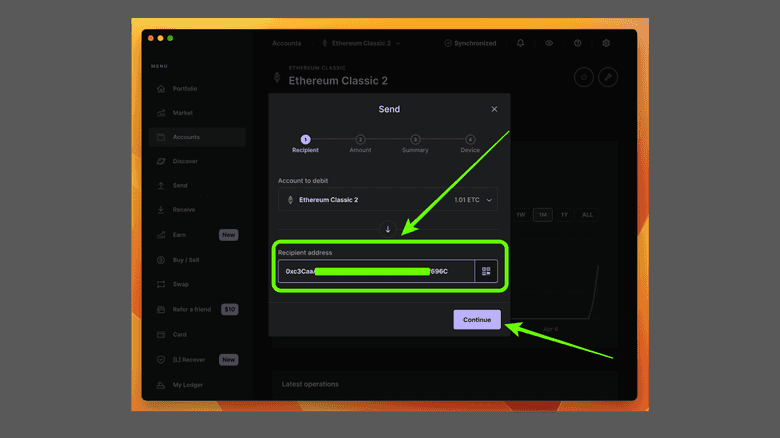Open notifications bell icon
The image size is (780, 438).
[x=520, y=44]
